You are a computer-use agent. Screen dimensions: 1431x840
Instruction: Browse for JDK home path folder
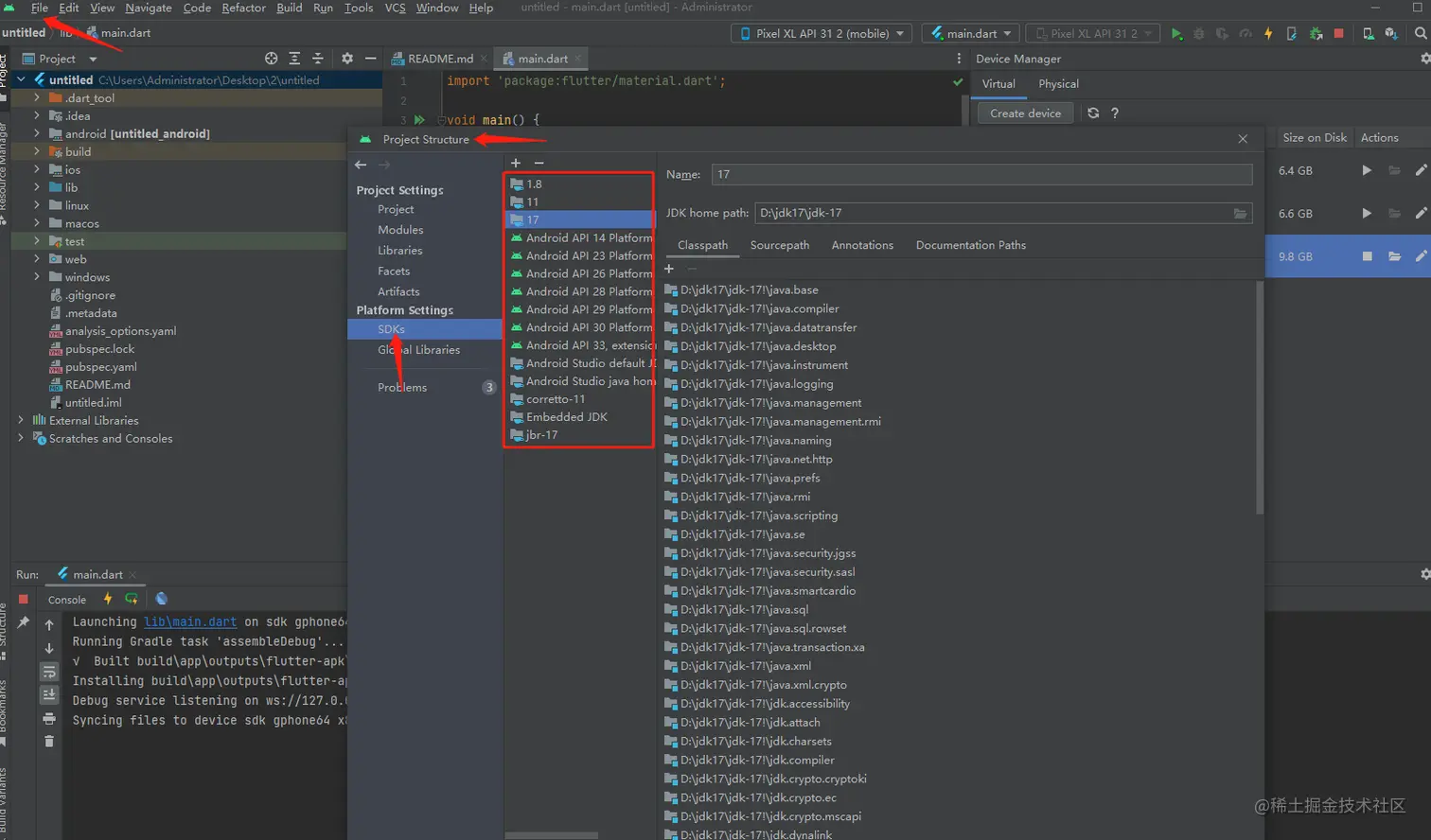click(x=1240, y=214)
